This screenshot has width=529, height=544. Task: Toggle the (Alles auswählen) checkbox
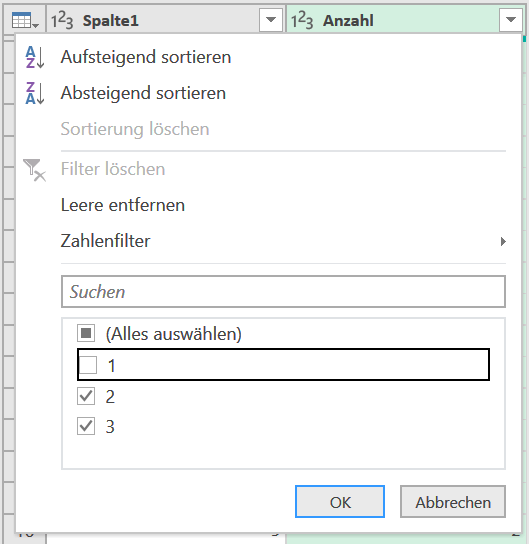point(86,333)
